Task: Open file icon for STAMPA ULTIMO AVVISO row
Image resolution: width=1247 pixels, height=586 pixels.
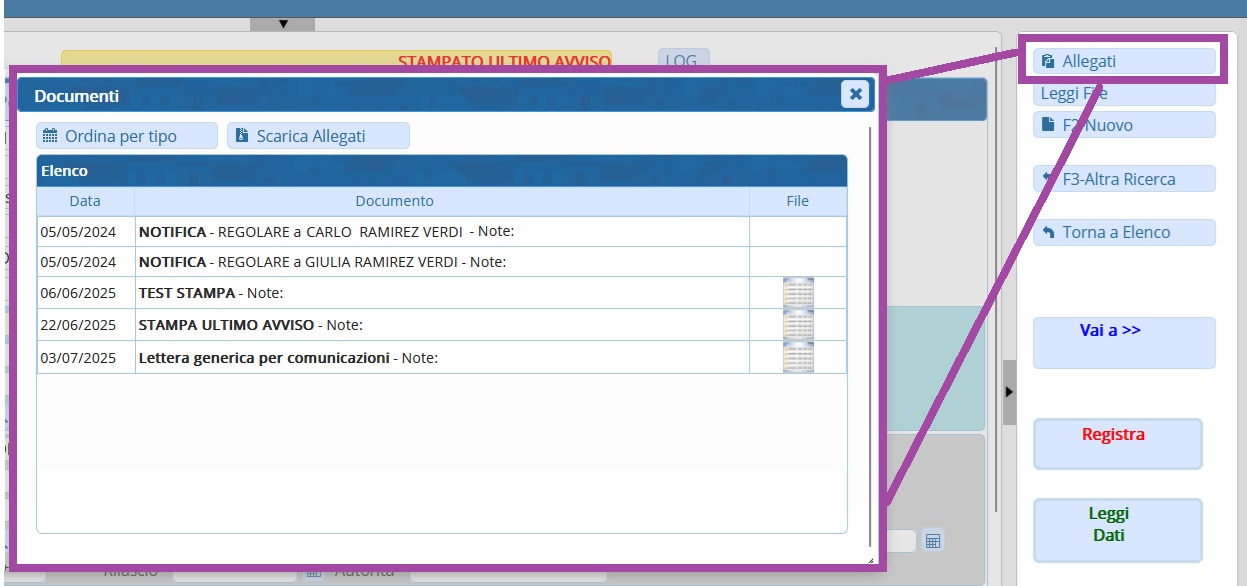Action: pyautogui.click(x=797, y=325)
